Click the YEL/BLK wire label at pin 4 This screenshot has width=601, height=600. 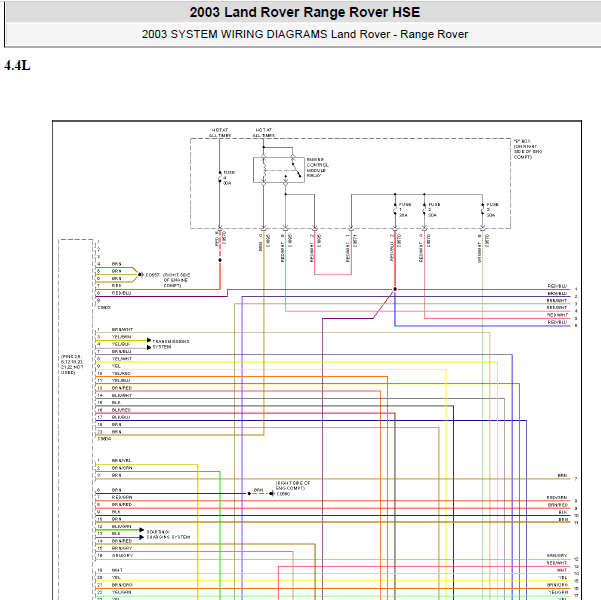(x=121, y=344)
